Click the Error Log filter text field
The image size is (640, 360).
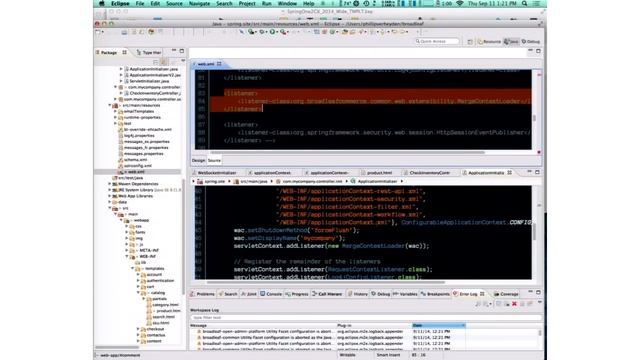(366, 318)
